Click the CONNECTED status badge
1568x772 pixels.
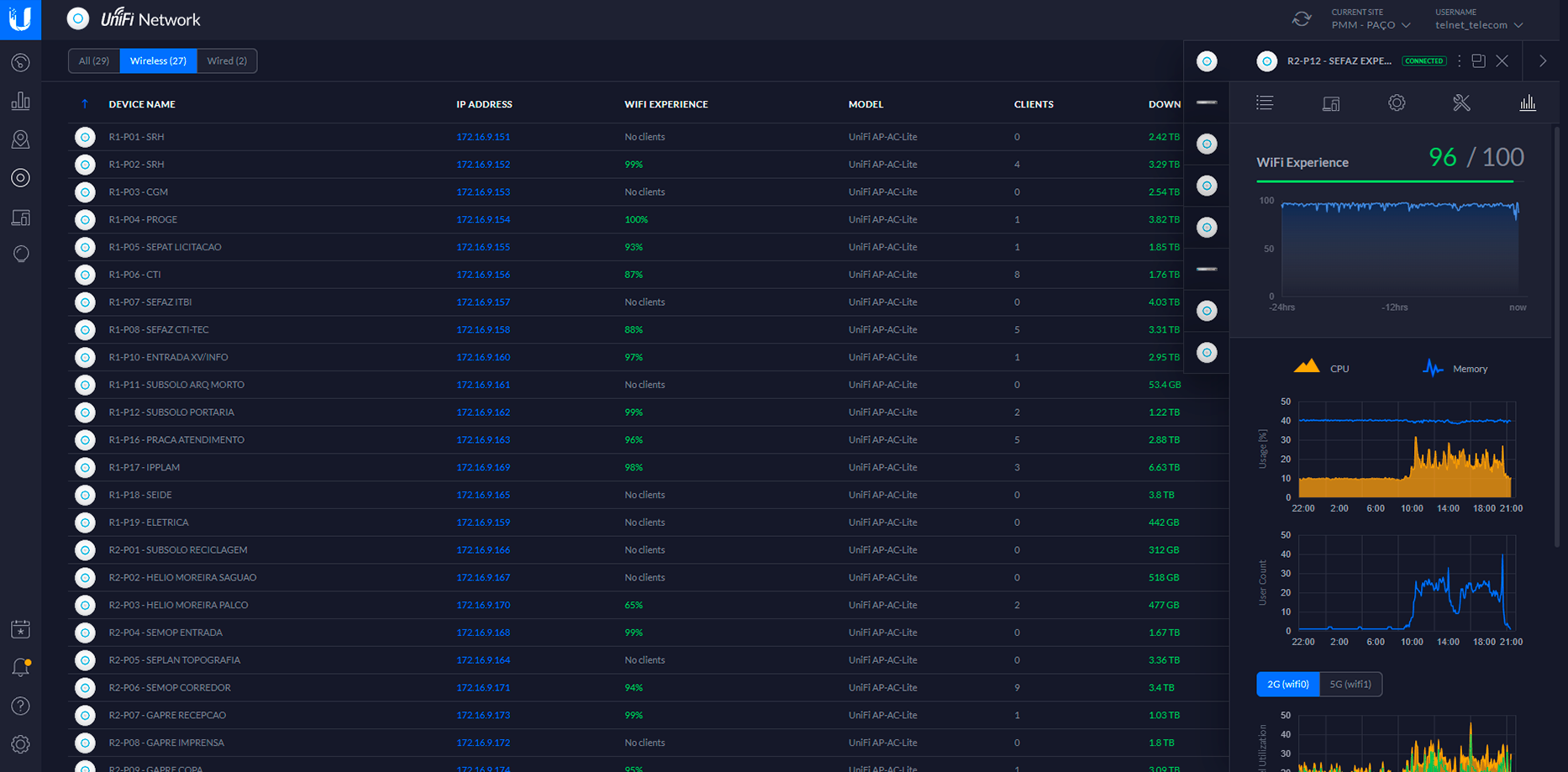point(1424,60)
